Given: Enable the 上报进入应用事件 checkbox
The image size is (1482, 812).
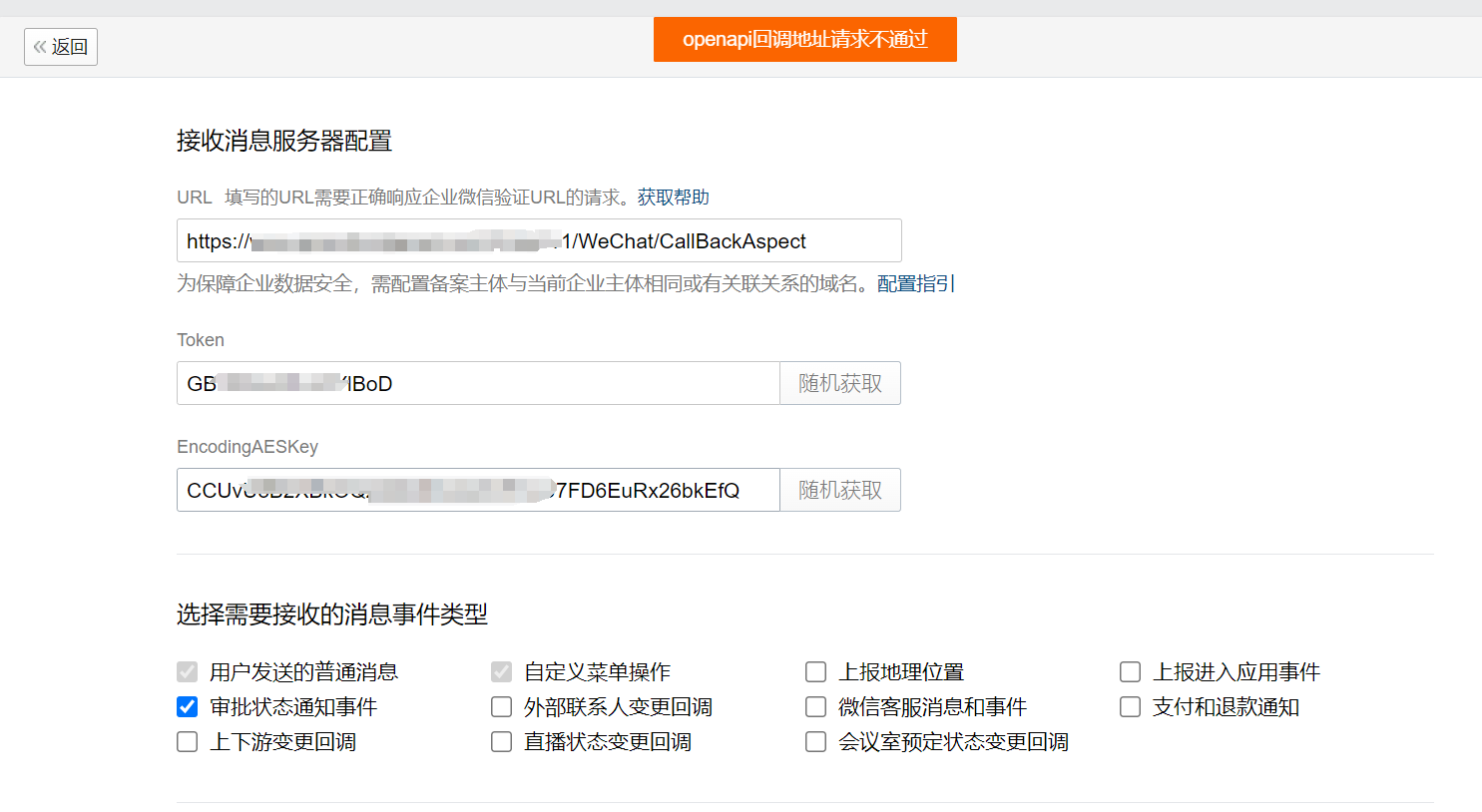Looking at the screenshot, I should [1131, 672].
